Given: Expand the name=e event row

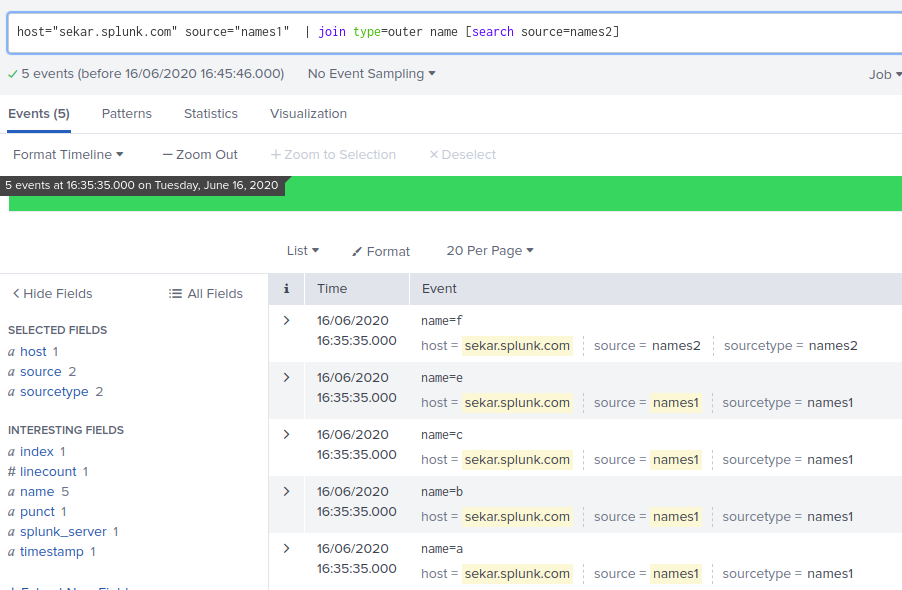Looking at the screenshot, I should pyautogui.click(x=286, y=378).
